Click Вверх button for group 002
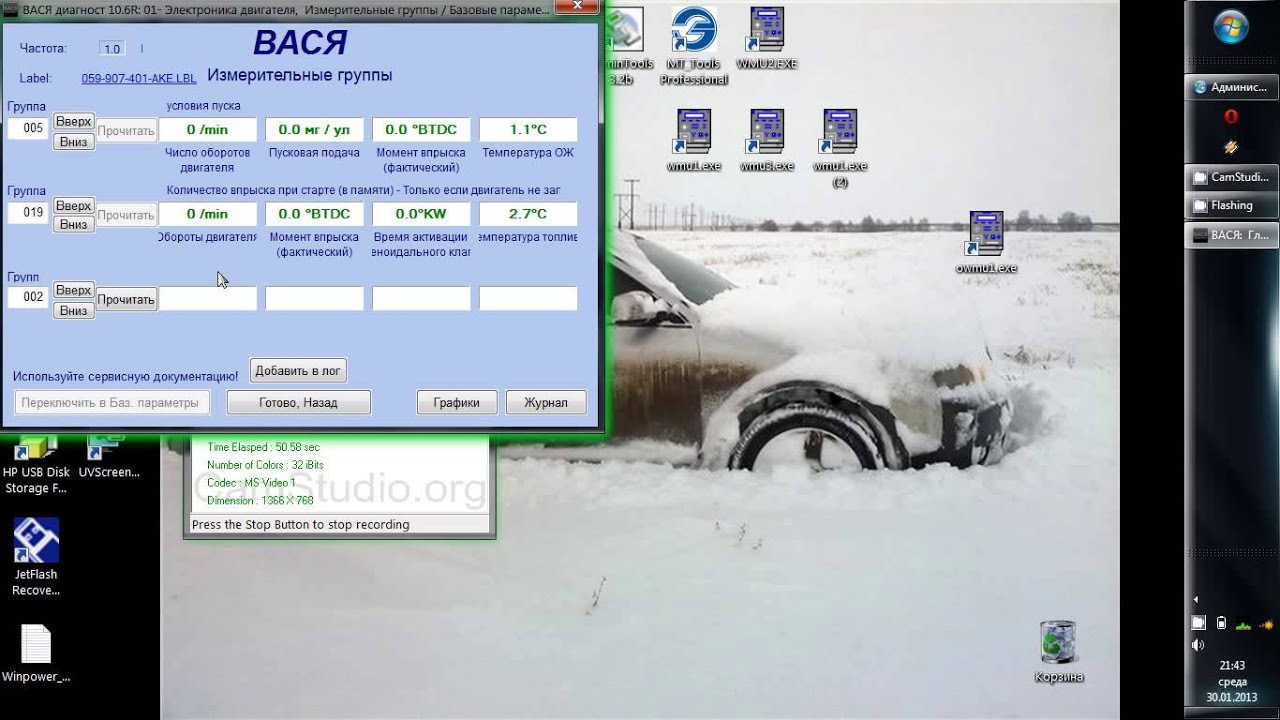 (74, 290)
